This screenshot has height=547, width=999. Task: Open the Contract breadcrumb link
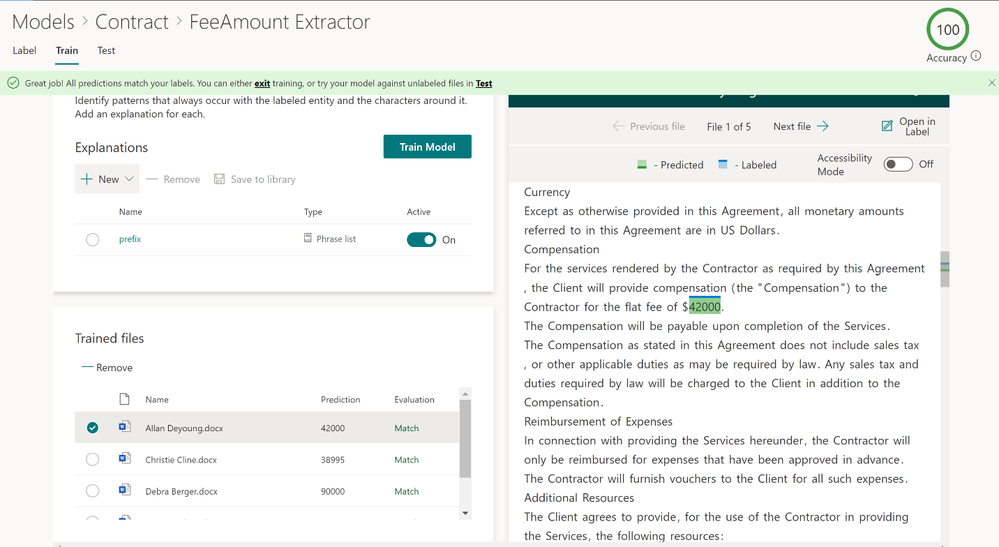[x=132, y=22]
